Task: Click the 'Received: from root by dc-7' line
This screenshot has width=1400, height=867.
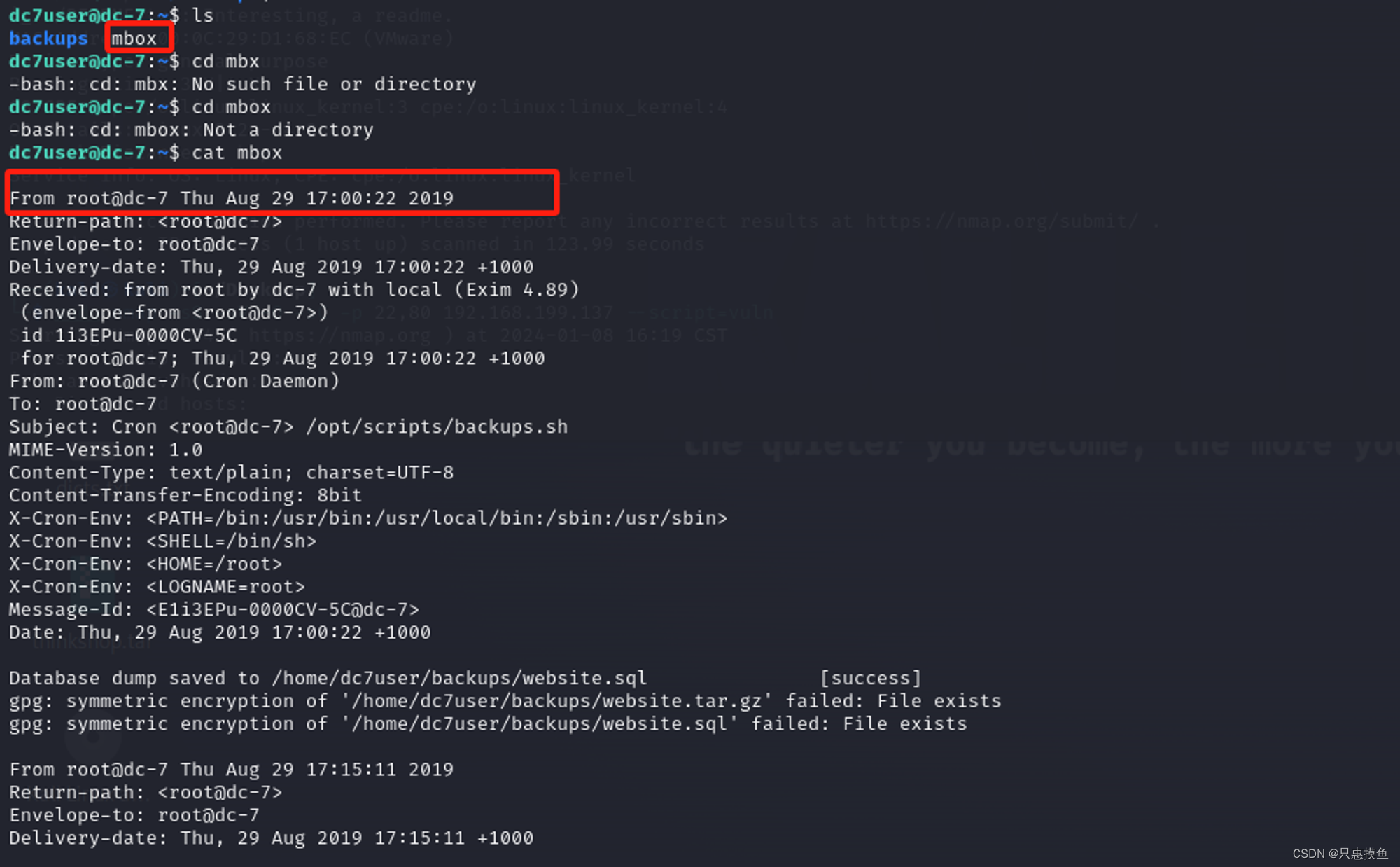Action: point(294,290)
